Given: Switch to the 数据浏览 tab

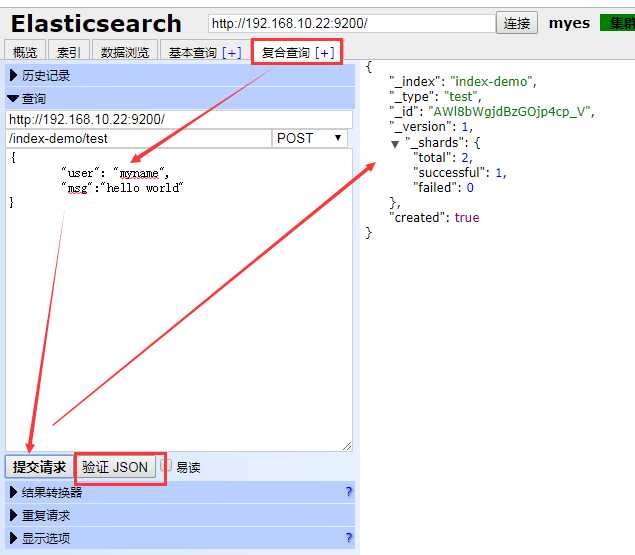Looking at the screenshot, I should (124, 52).
